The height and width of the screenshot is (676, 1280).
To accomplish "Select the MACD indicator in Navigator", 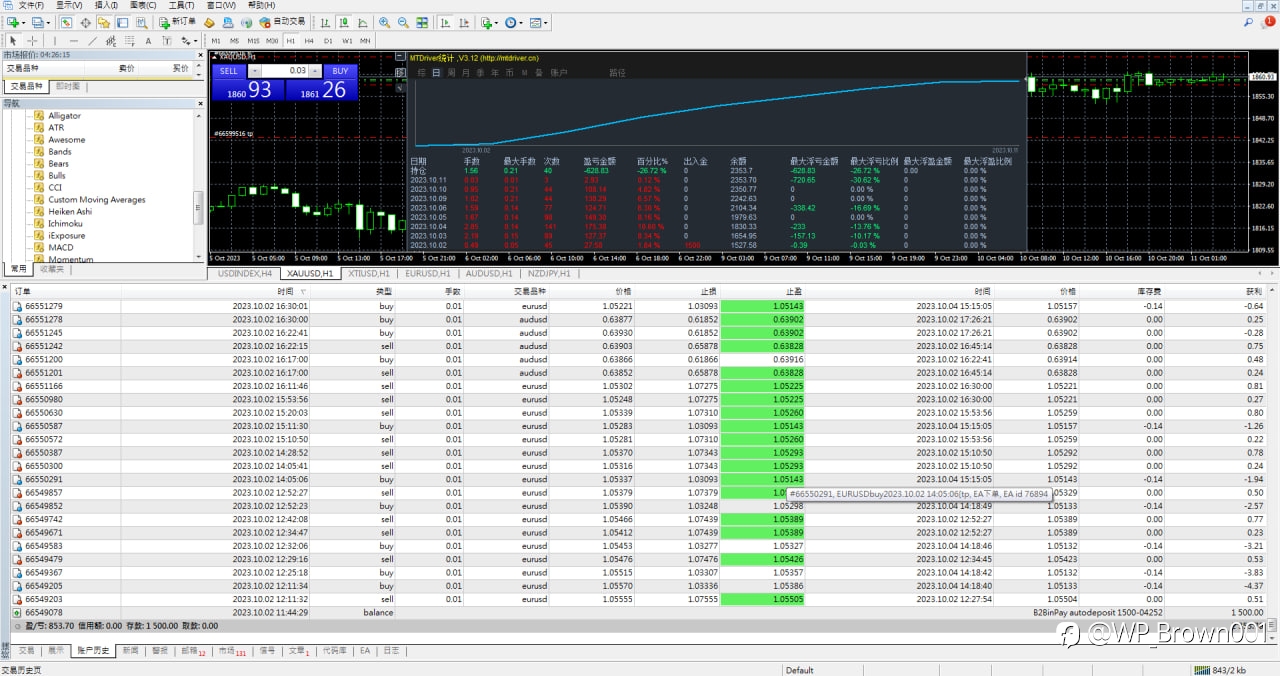I will [x=61, y=247].
